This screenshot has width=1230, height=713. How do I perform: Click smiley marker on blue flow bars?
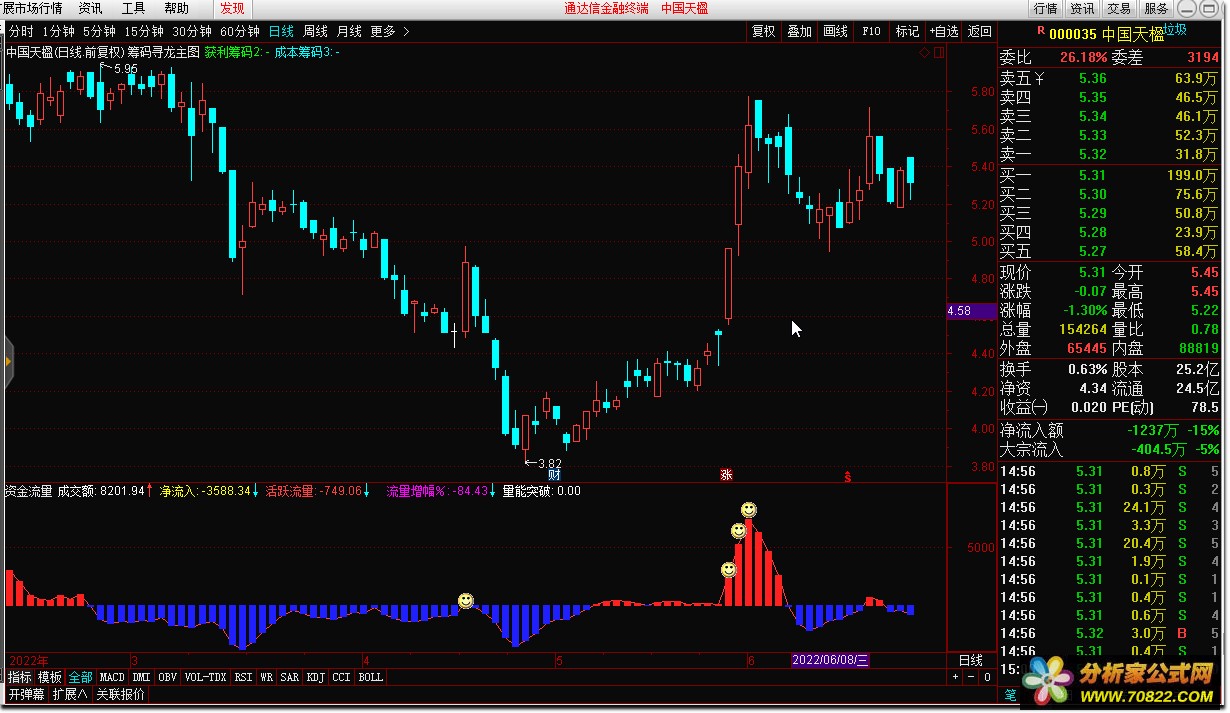point(466,601)
